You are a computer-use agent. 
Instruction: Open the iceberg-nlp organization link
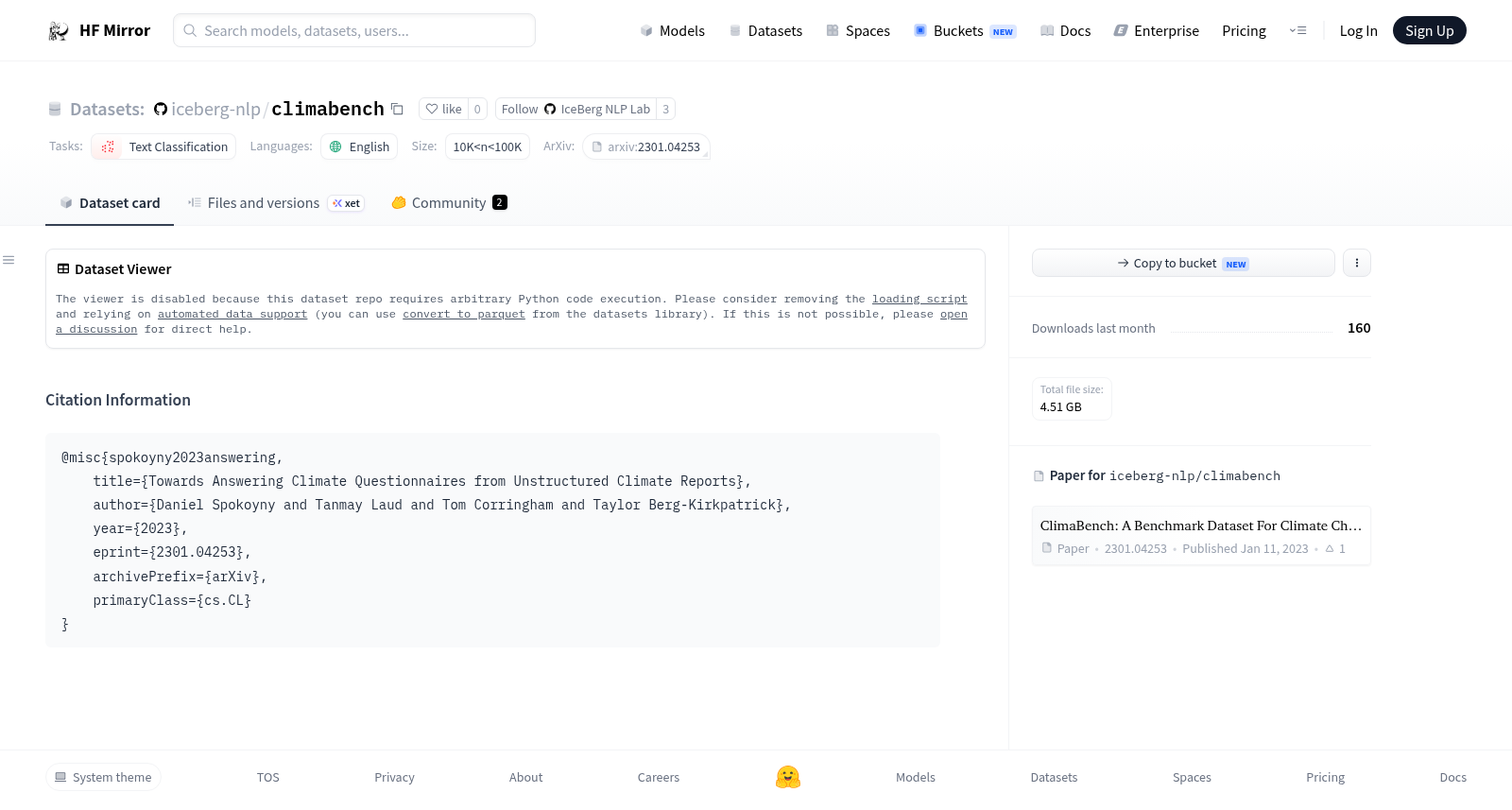[215, 109]
